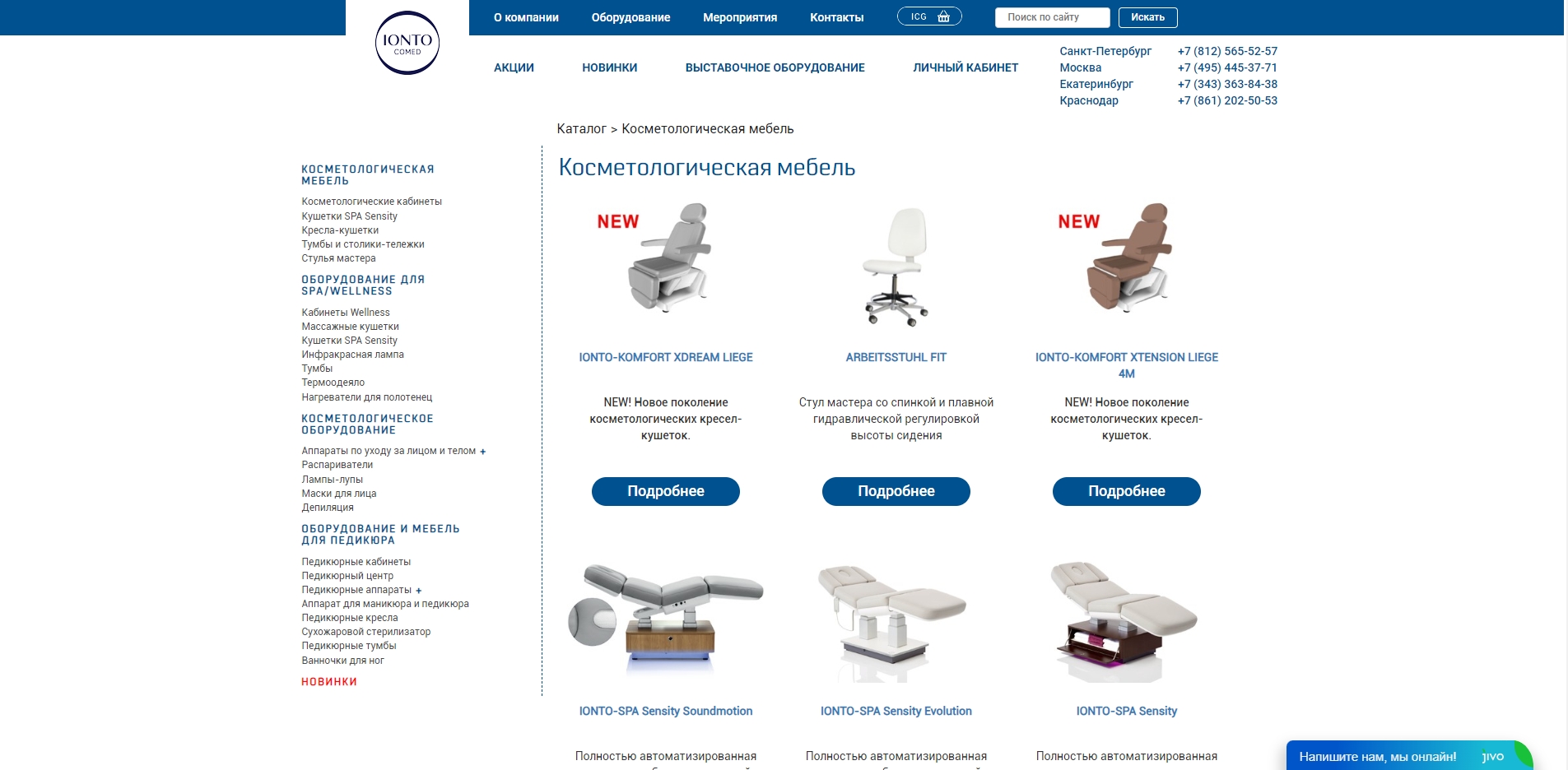Click 'Каталог' in the breadcrumb
The width and height of the screenshot is (1568, 770).
point(581,129)
